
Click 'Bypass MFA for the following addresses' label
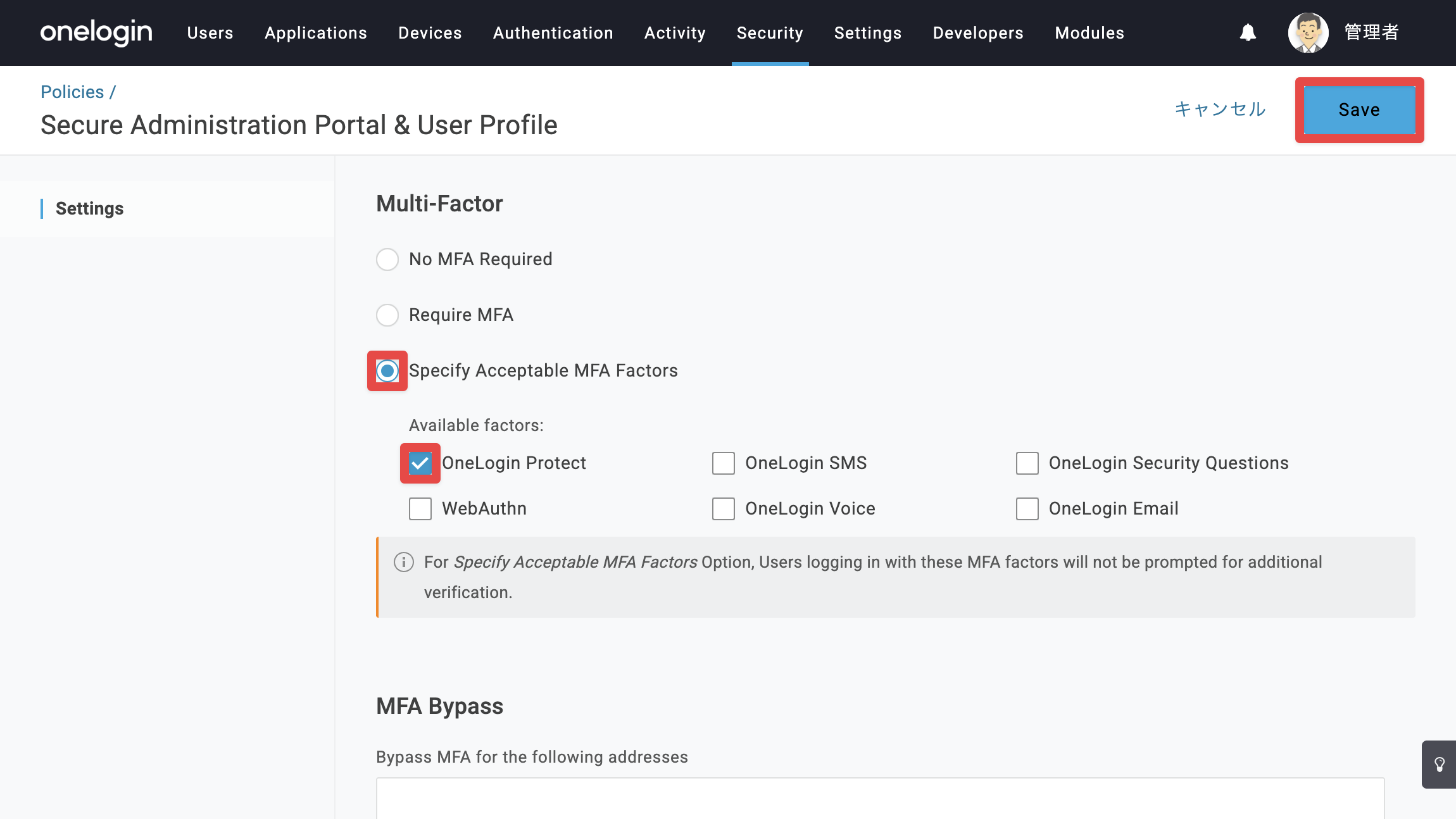point(532,757)
